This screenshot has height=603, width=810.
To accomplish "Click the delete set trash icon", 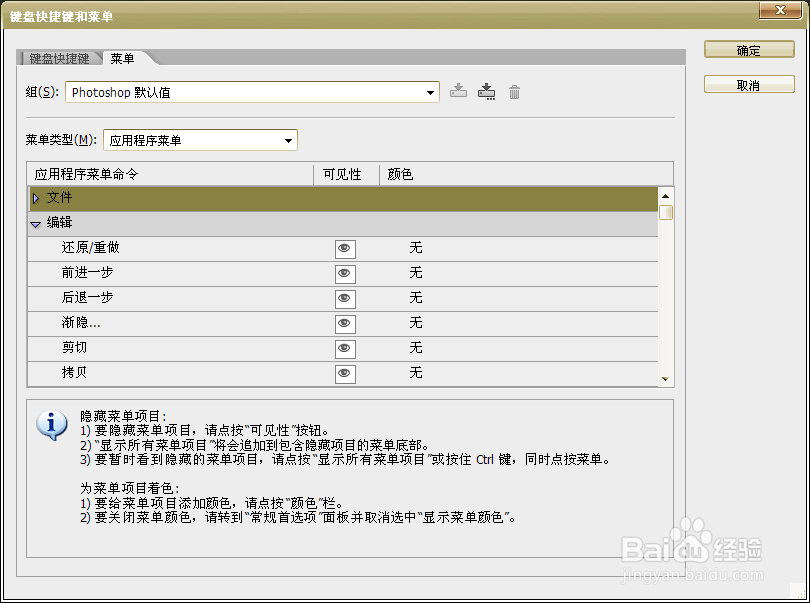I will pyautogui.click(x=514, y=91).
